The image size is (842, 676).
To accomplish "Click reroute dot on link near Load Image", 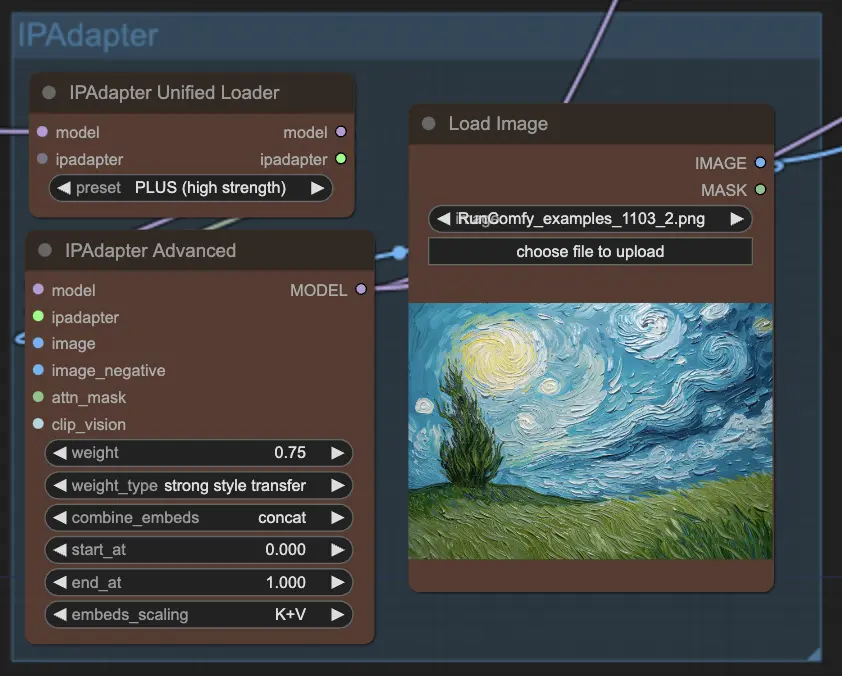I will [399, 252].
